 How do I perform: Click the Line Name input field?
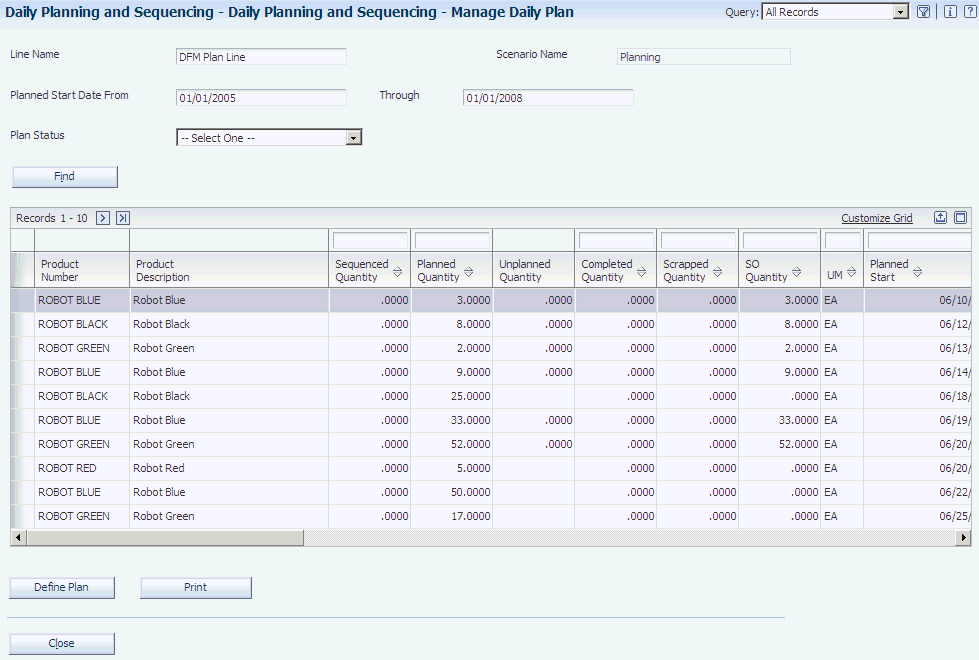[261, 57]
